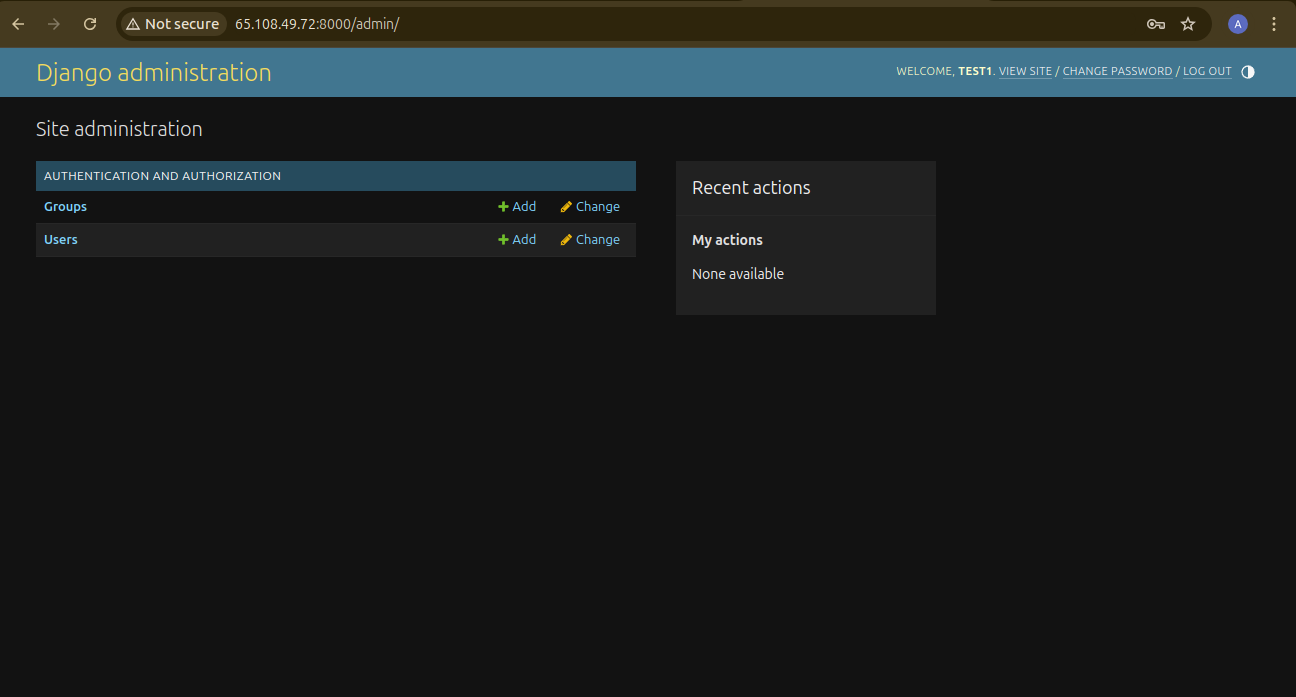Viewport: 1296px width, 697px height.
Task: Toggle the Django theme light/dark icon
Action: (1248, 72)
